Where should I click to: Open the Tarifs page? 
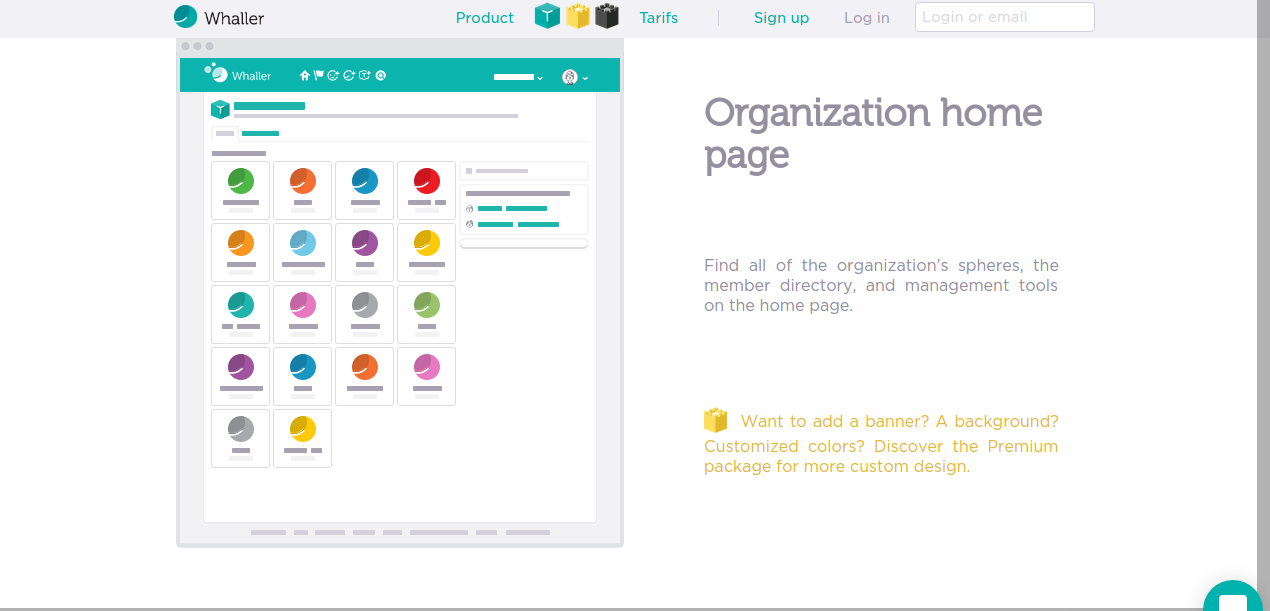pyautogui.click(x=659, y=18)
